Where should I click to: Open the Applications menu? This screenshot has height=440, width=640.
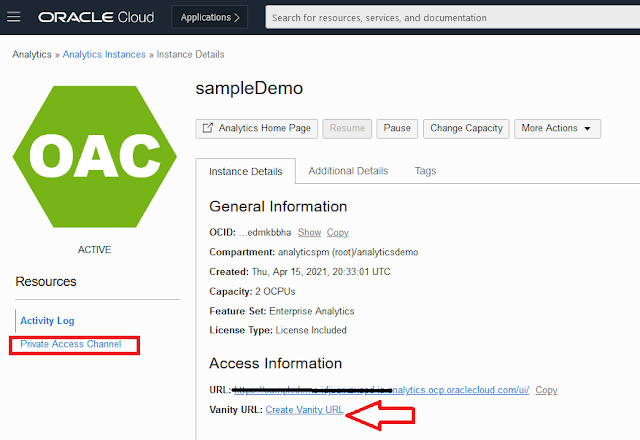pyautogui.click(x=209, y=17)
